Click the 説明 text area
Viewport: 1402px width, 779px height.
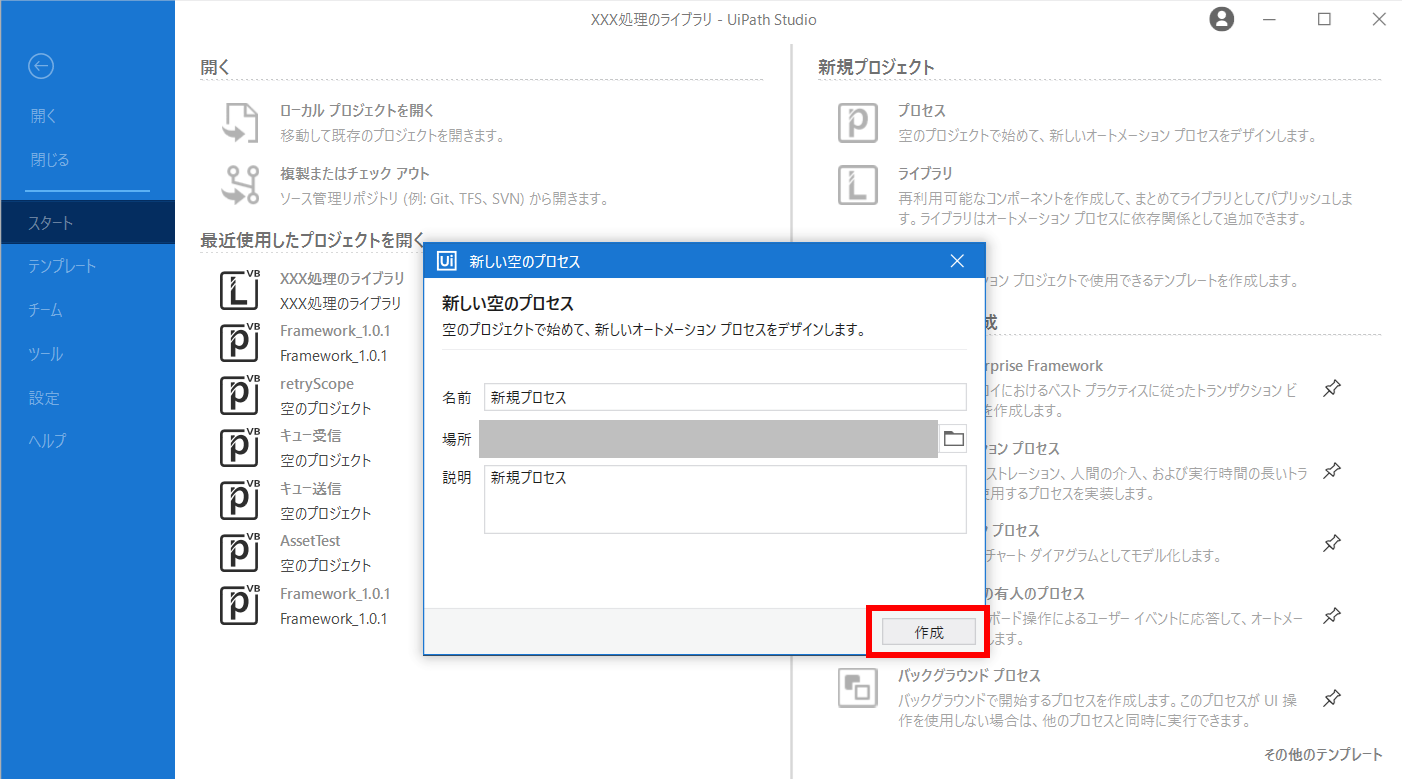pos(725,499)
